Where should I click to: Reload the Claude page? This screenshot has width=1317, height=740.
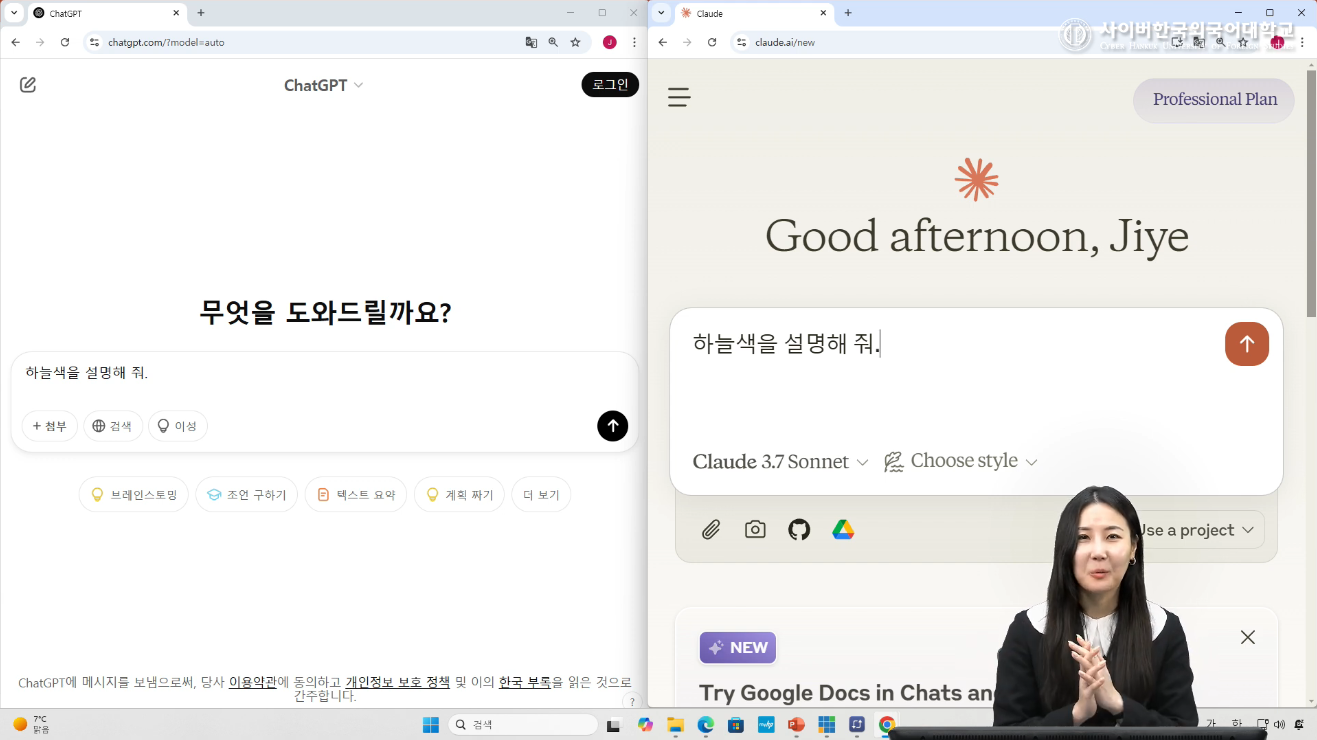click(x=712, y=42)
